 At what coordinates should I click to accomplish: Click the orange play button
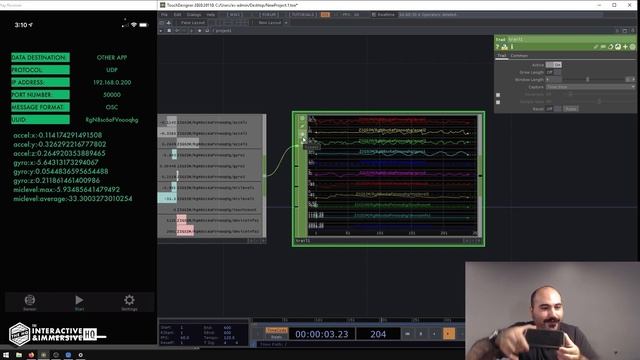tap(449, 334)
